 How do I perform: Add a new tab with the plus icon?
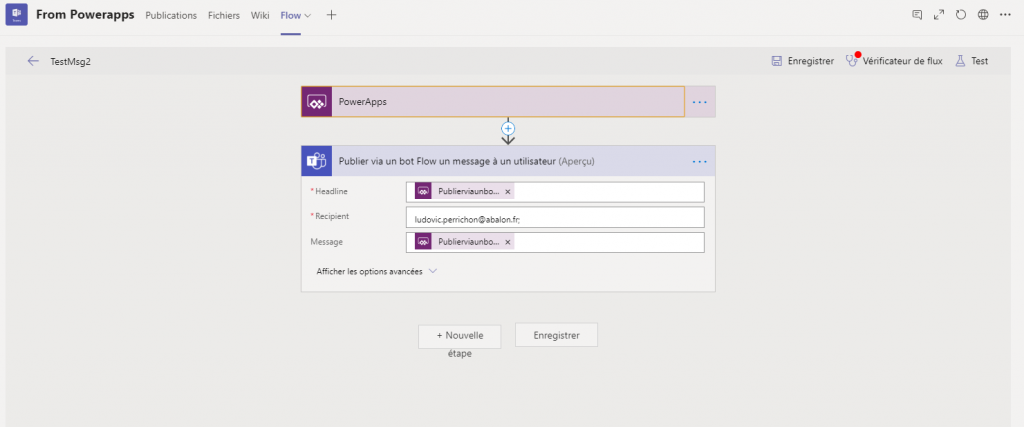pyautogui.click(x=331, y=15)
